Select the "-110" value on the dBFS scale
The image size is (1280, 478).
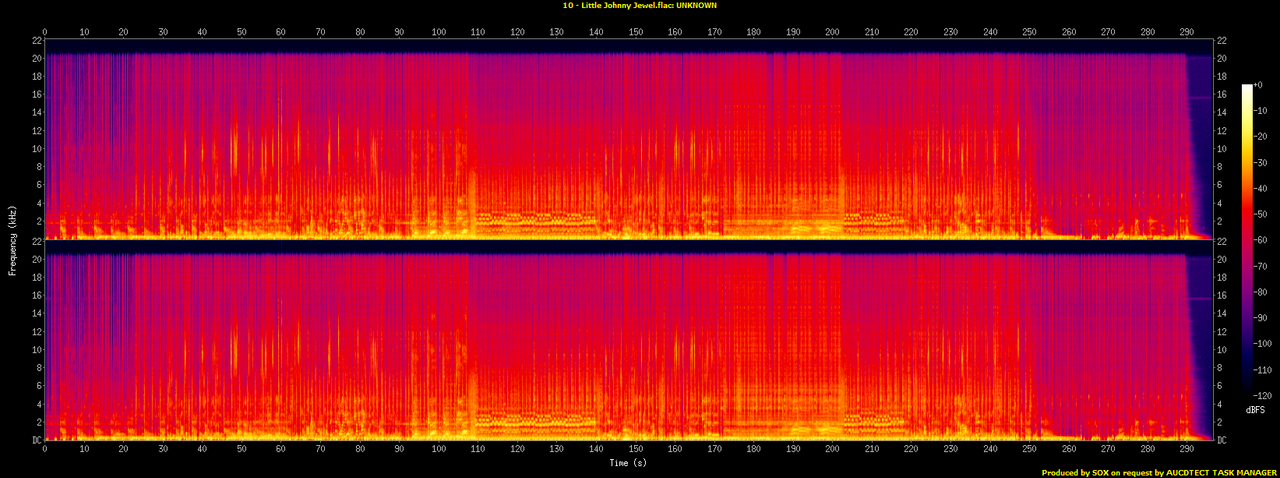point(1263,368)
